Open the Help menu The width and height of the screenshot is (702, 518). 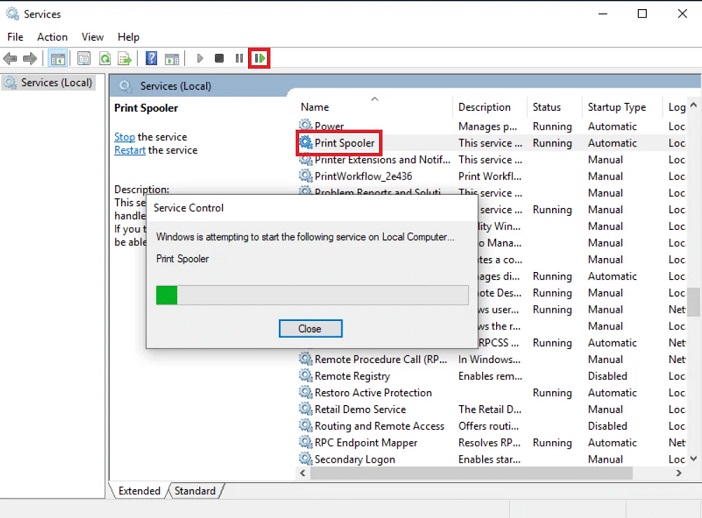tap(128, 37)
